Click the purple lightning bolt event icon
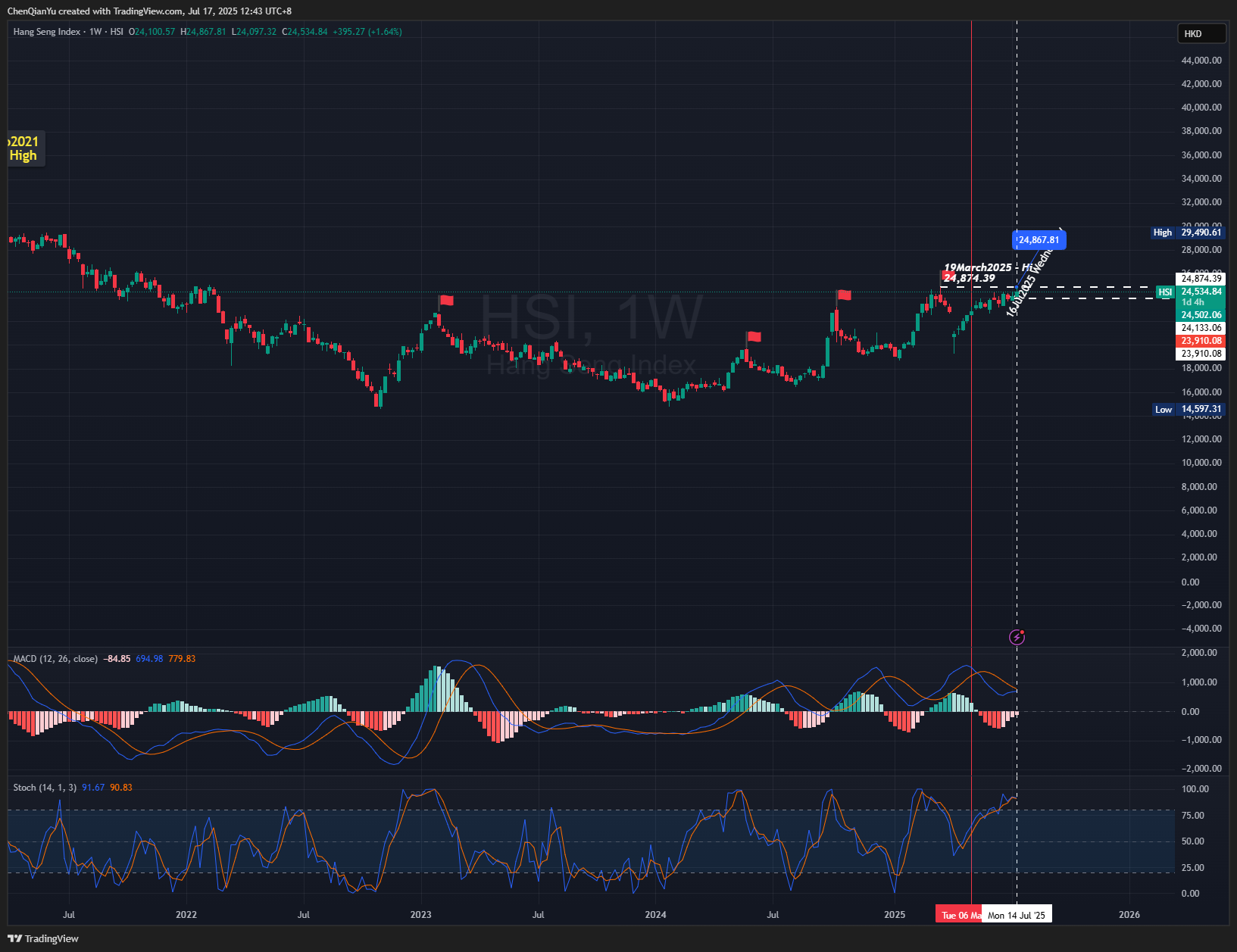 tap(1017, 637)
